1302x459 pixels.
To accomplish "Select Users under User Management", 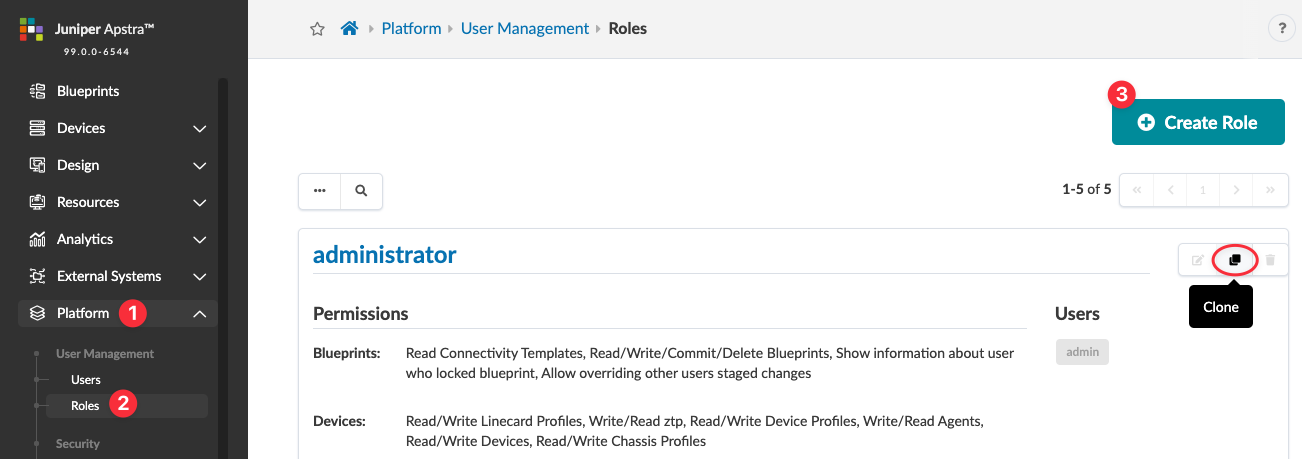I will click(x=86, y=380).
